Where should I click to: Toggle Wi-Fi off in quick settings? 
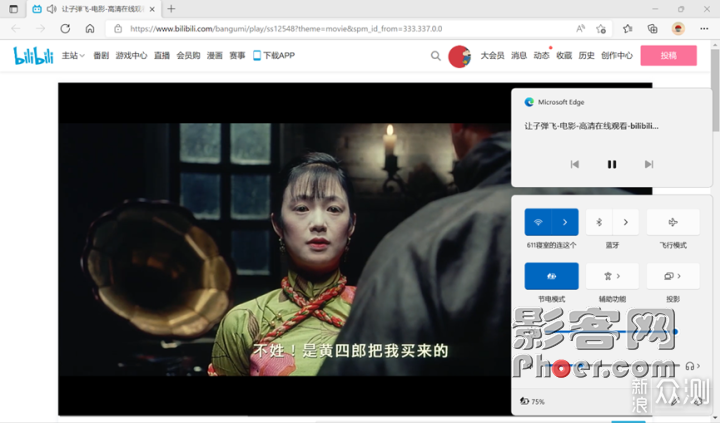point(538,222)
